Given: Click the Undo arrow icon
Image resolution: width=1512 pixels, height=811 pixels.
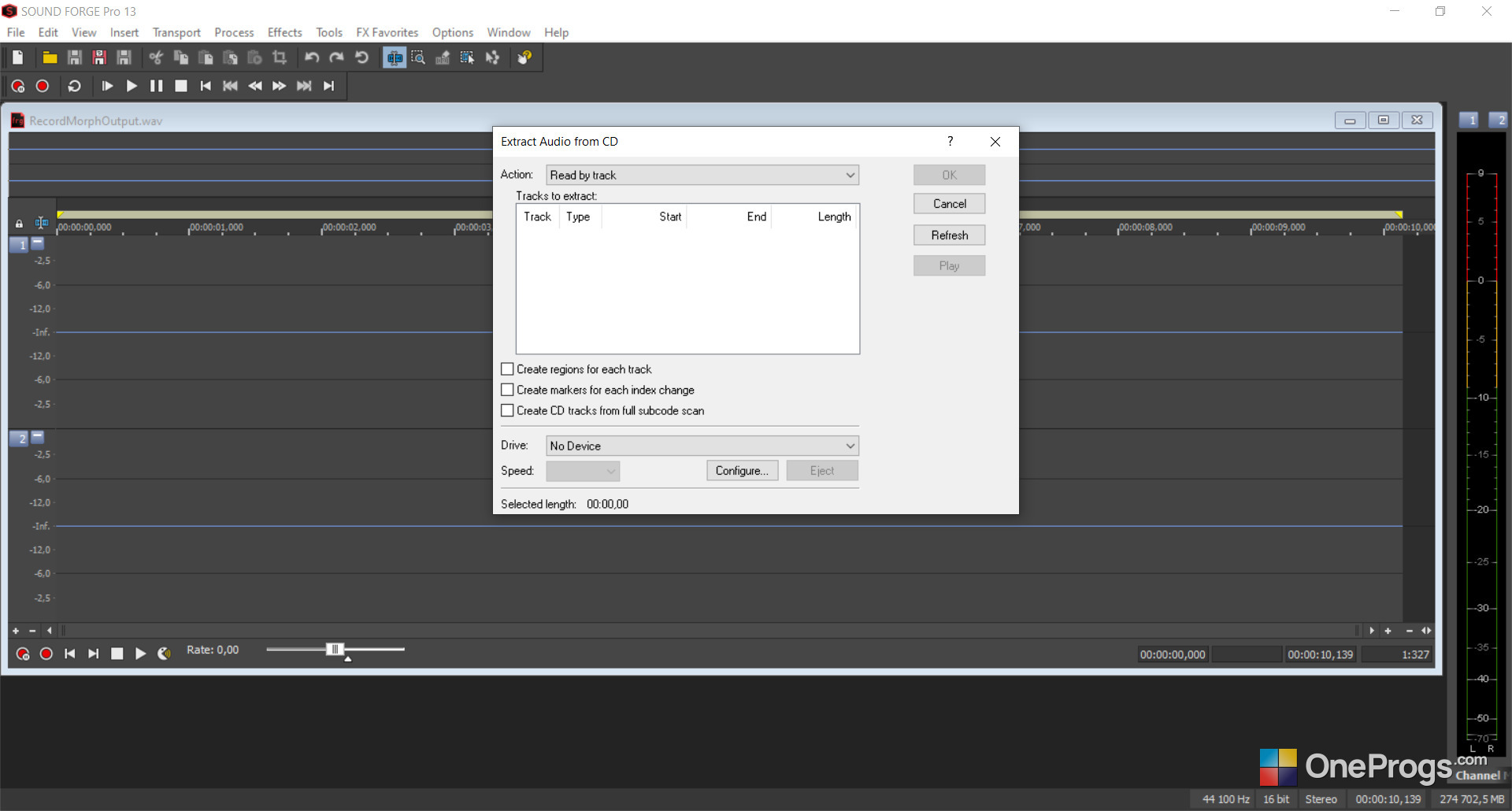Looking at the screenshot, I should coord(312,57).
